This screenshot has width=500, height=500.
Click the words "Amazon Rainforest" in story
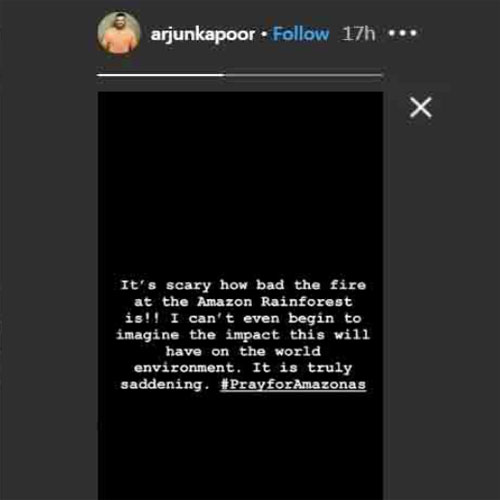click(275, 302)
